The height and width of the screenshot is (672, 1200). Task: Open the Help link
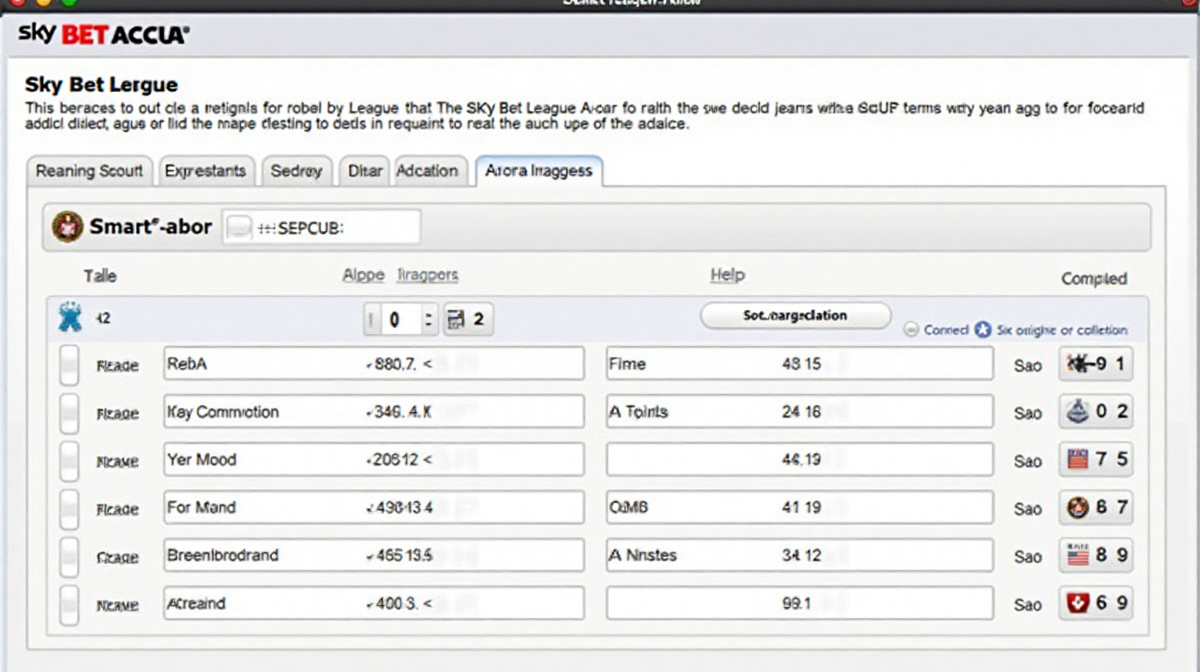[727, 275]
